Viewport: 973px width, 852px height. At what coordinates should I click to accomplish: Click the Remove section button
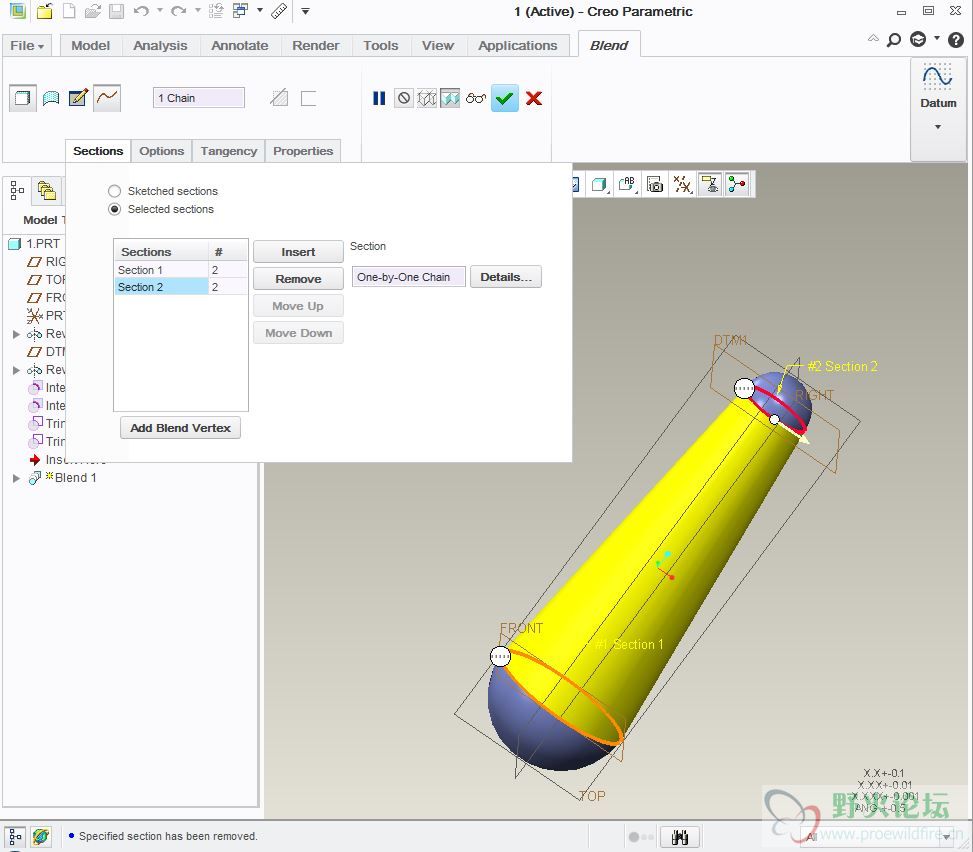coord(298,279)
